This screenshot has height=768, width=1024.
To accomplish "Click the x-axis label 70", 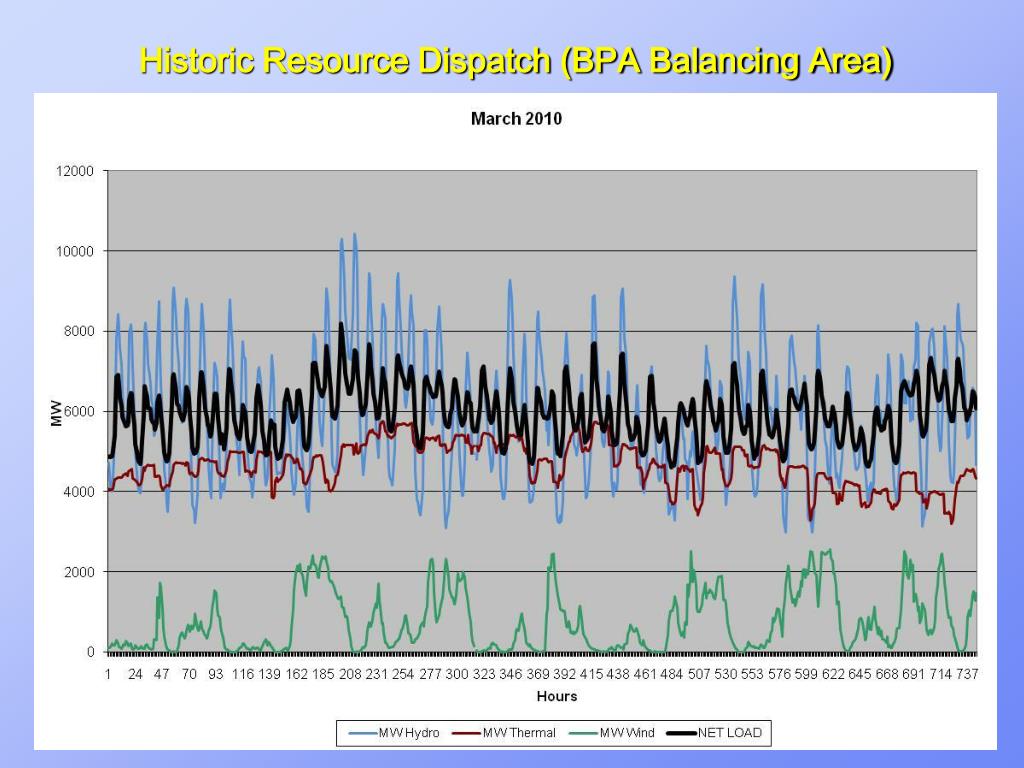I will point(189,674).
